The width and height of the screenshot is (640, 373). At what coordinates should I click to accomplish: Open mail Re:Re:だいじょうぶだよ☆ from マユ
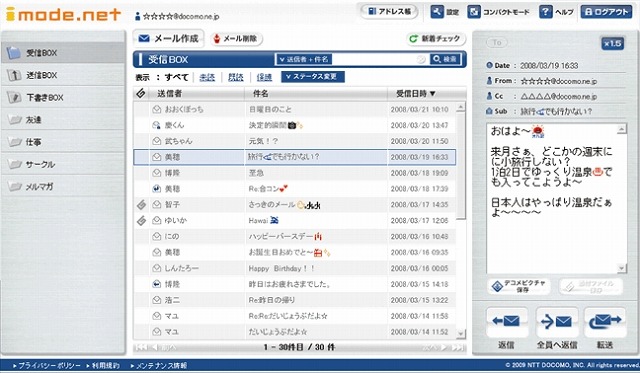(294, 316)
